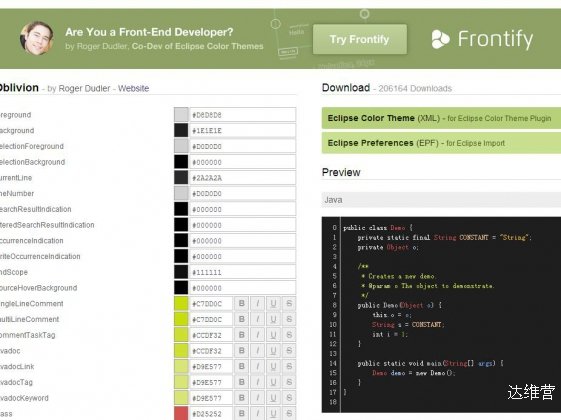Click 'Co-Dev of Eclipse Color Themes' text
This screenshot has width=561, height=420.
coord(197,47)
